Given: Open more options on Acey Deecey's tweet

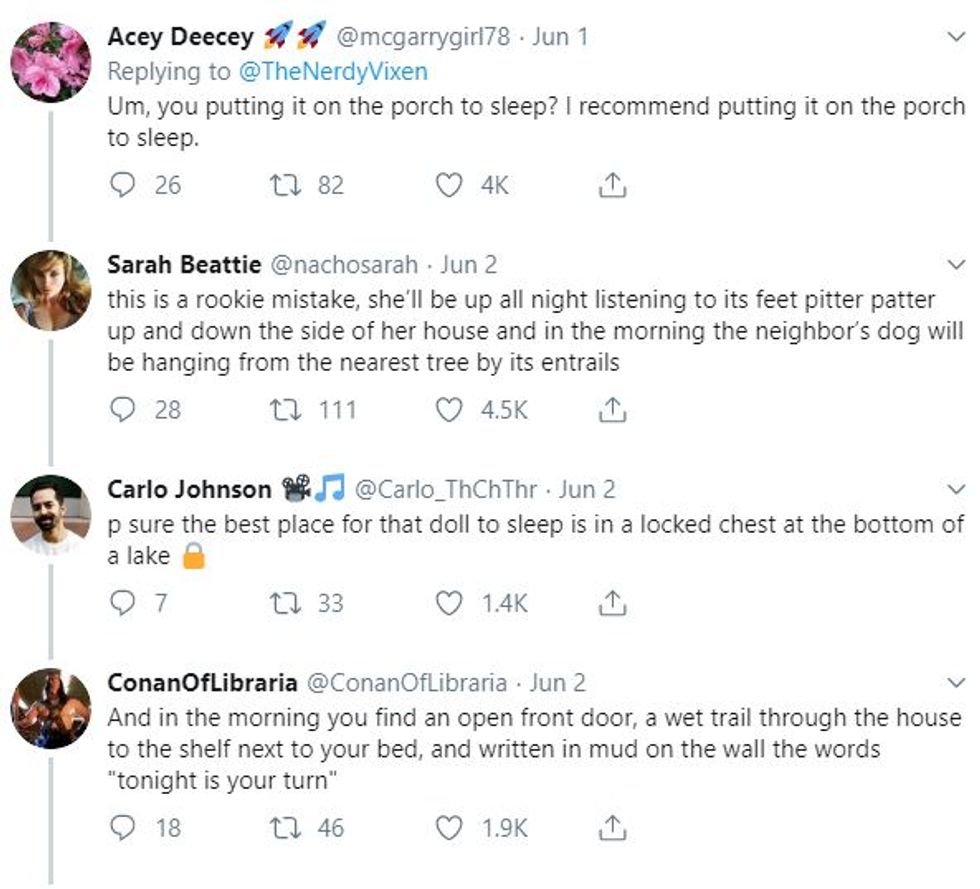Looking at the screenshot, I should 955,38.
